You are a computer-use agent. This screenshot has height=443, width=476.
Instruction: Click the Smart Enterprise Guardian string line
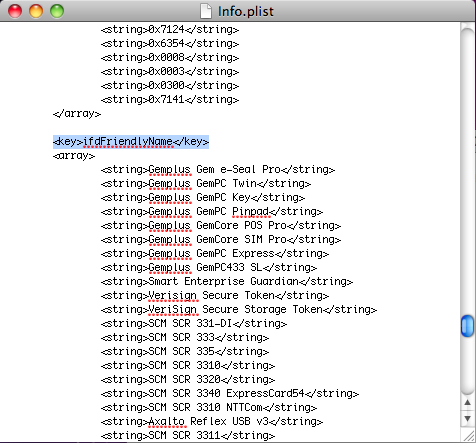click(x=227, y=282)
